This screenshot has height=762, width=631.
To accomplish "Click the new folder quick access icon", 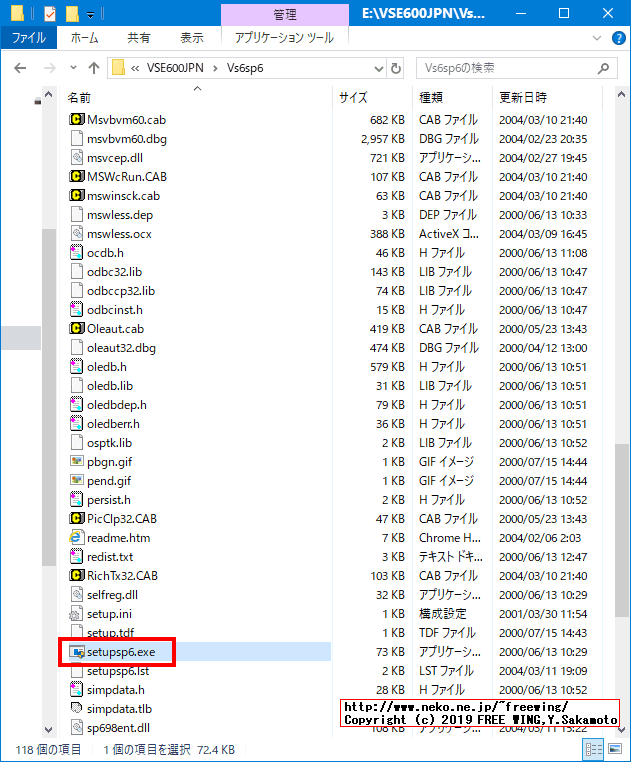I will point(72,14).
